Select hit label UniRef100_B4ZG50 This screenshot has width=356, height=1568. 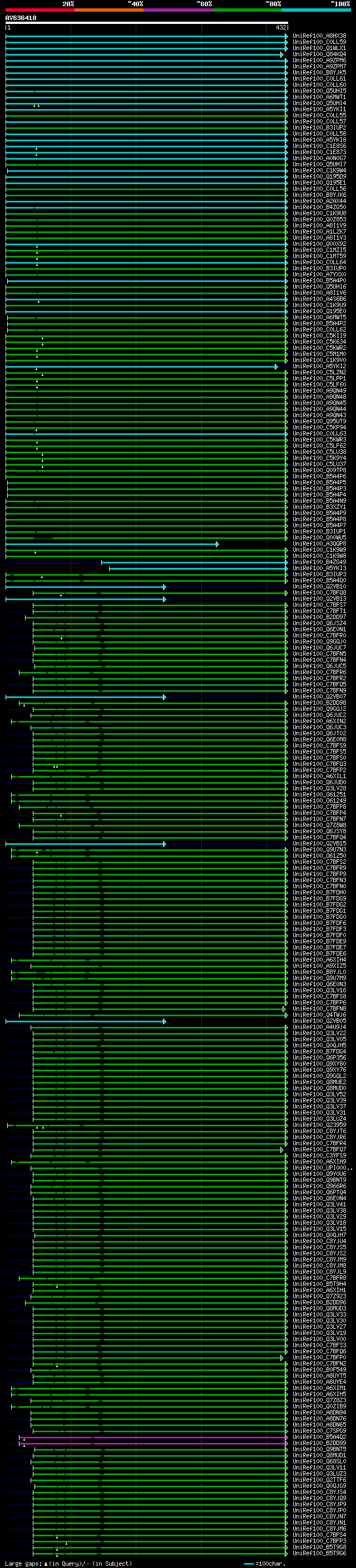click(x=319, y=207)
